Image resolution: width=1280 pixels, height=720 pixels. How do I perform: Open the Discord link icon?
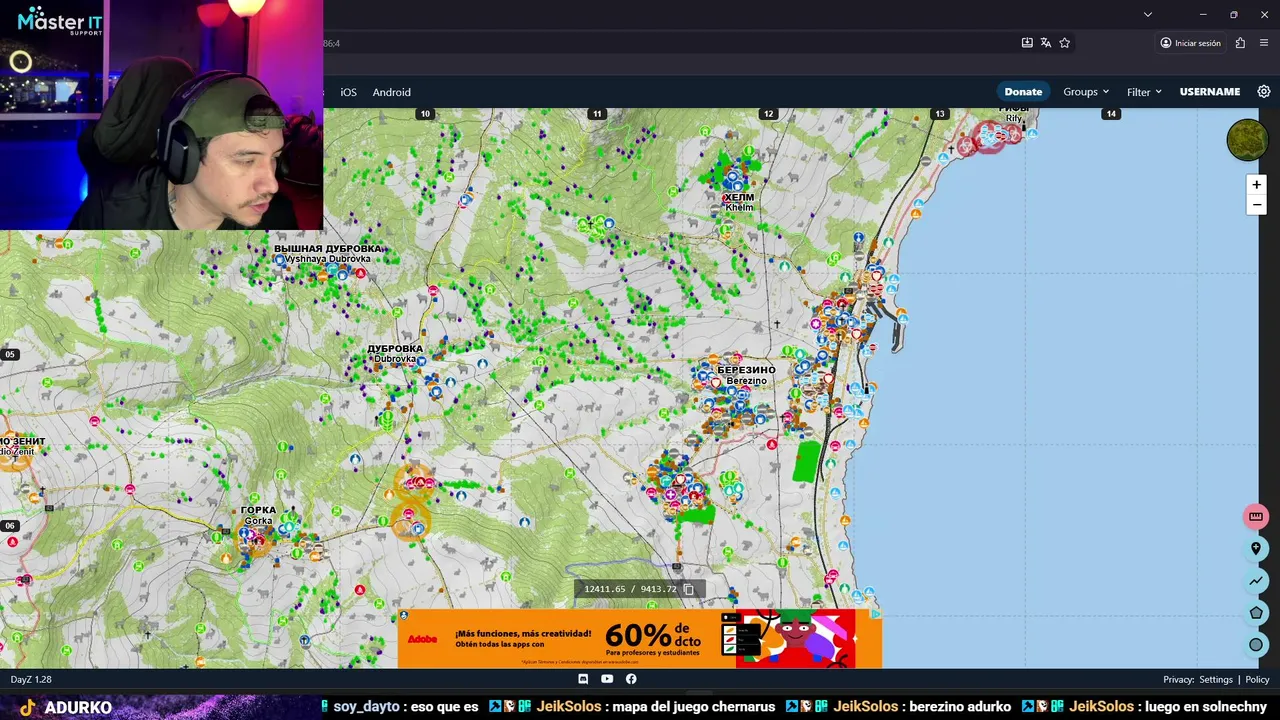583,679
